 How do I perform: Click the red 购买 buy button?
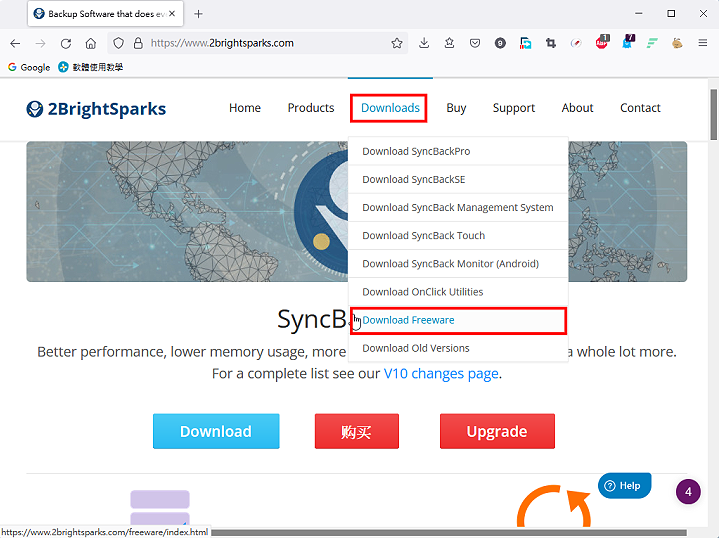click(357, 431)
